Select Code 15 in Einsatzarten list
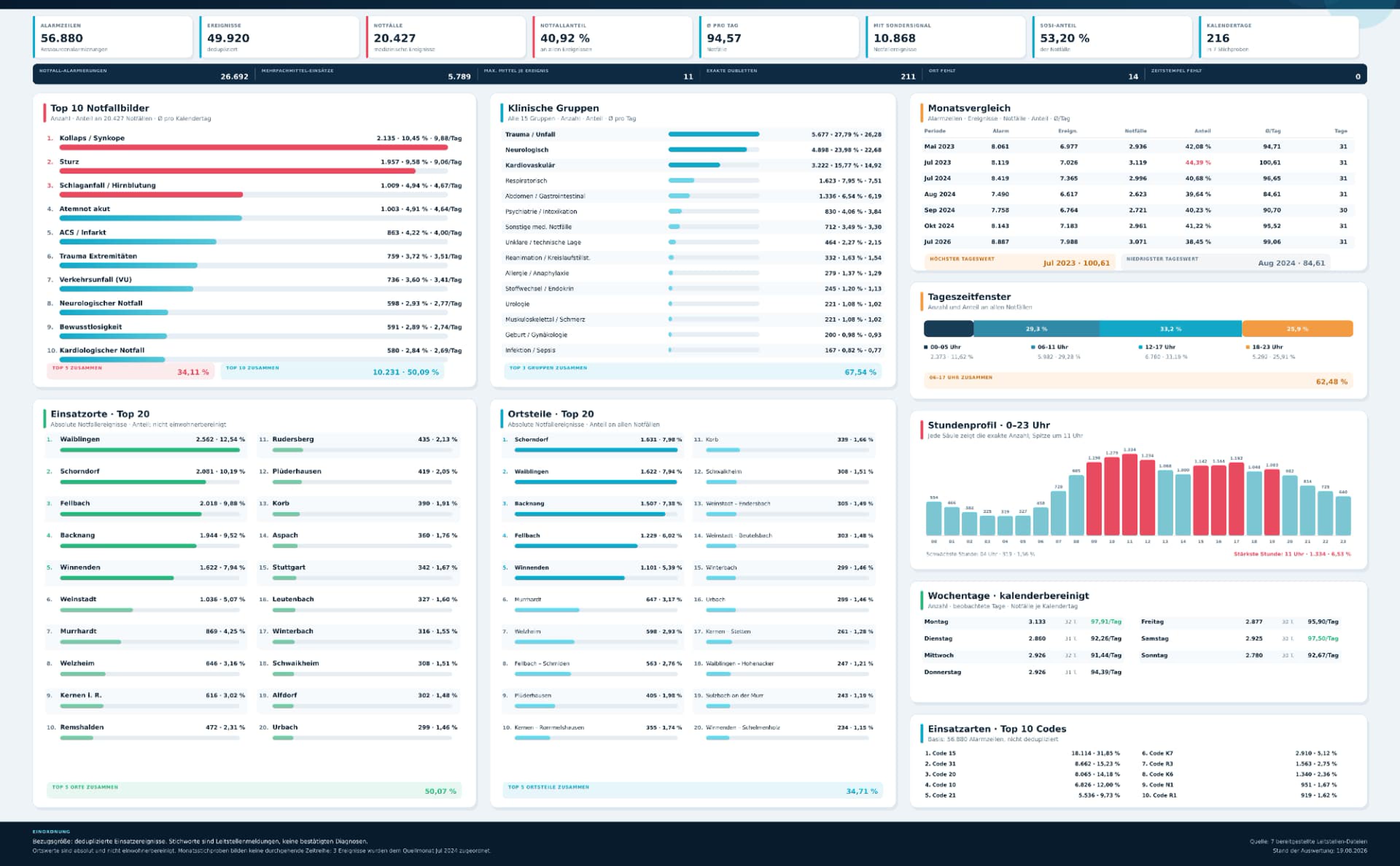The image size is (1400, 866). pos(1022,753)
